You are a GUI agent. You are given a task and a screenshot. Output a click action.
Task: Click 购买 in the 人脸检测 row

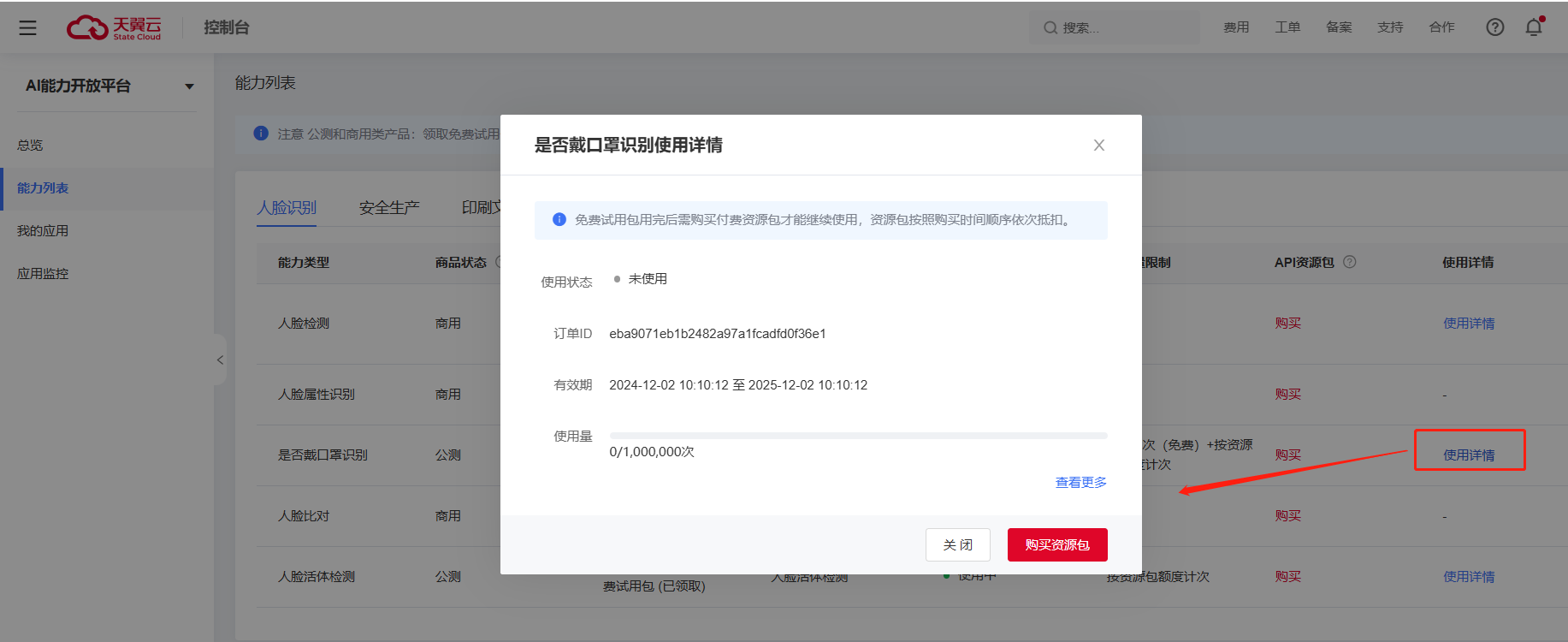click(x=1287, y=324)
